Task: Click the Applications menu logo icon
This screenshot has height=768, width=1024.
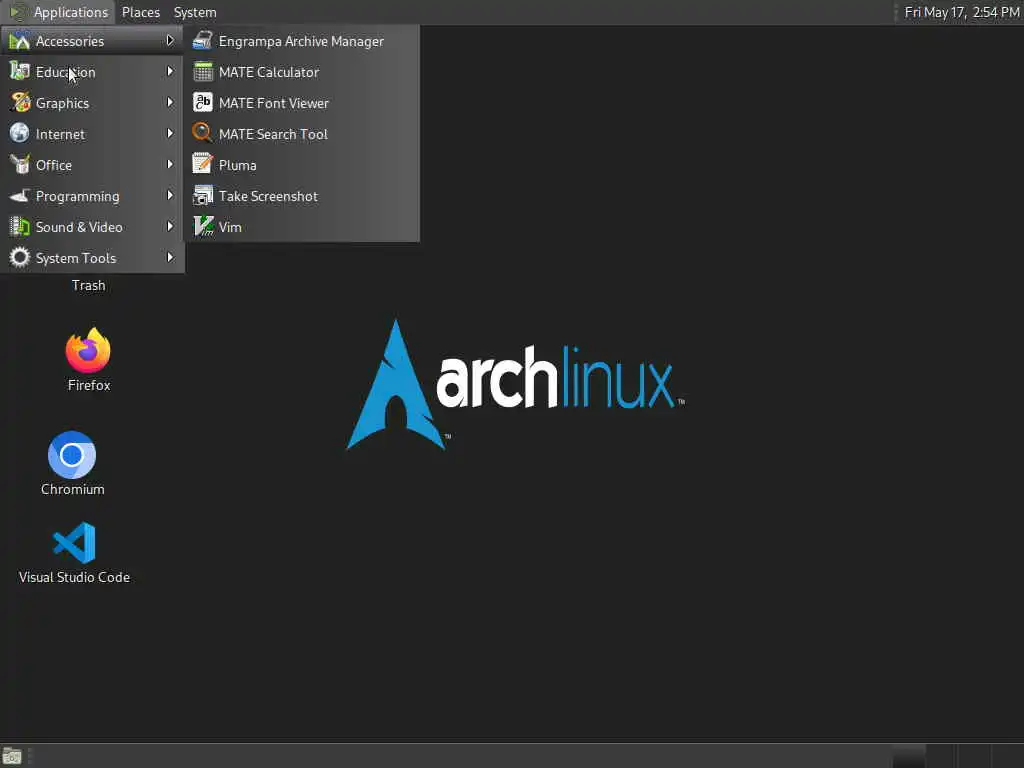Action: (18, 12)
